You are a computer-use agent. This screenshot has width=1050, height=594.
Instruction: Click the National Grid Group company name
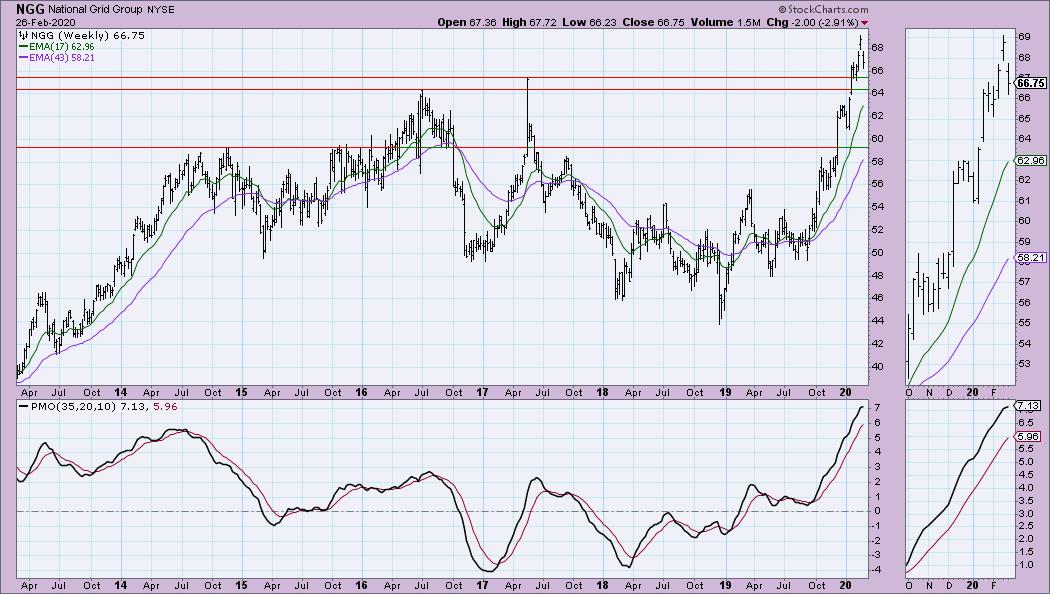[x=96, y=10]
